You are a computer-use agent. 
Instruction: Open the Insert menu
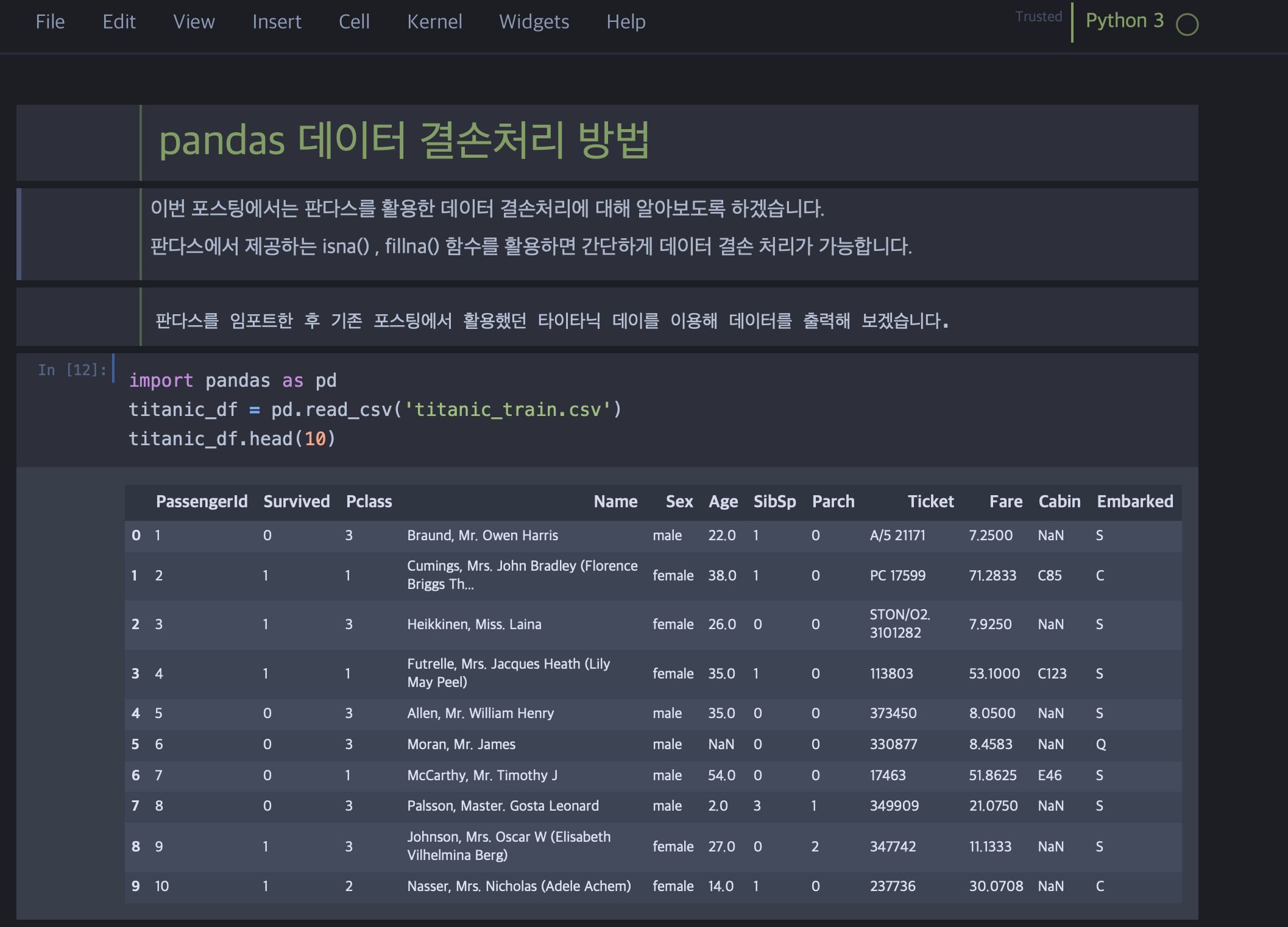[x=277, y=22]
